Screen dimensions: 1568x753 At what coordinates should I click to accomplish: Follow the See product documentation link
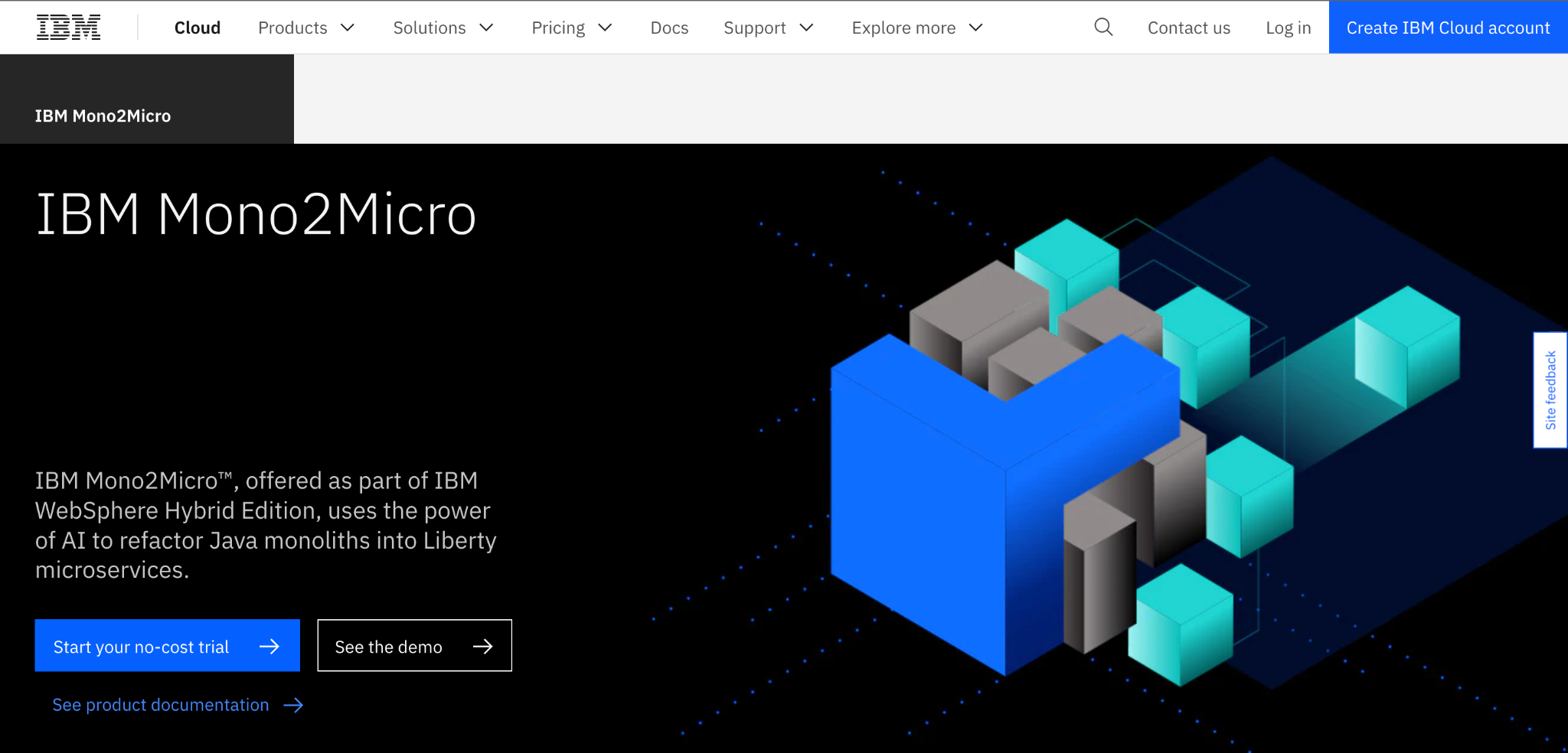pos(161,705)
